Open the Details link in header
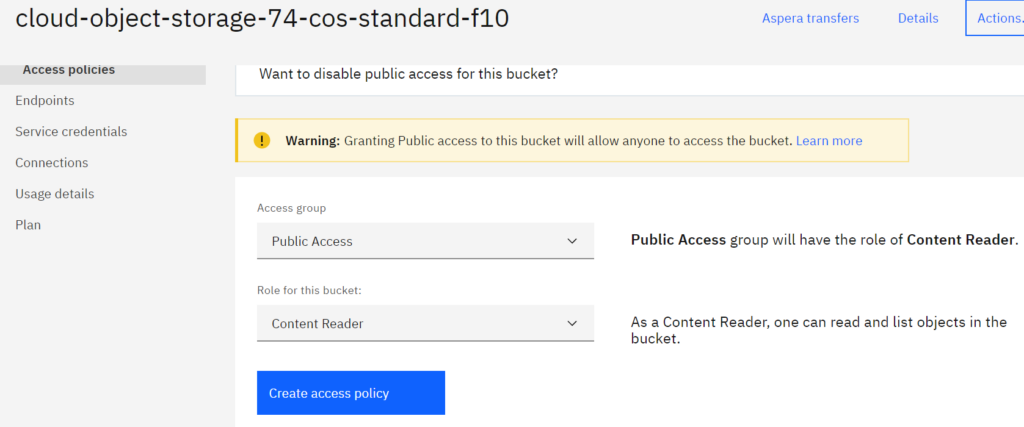 click(x=918, y=18)
